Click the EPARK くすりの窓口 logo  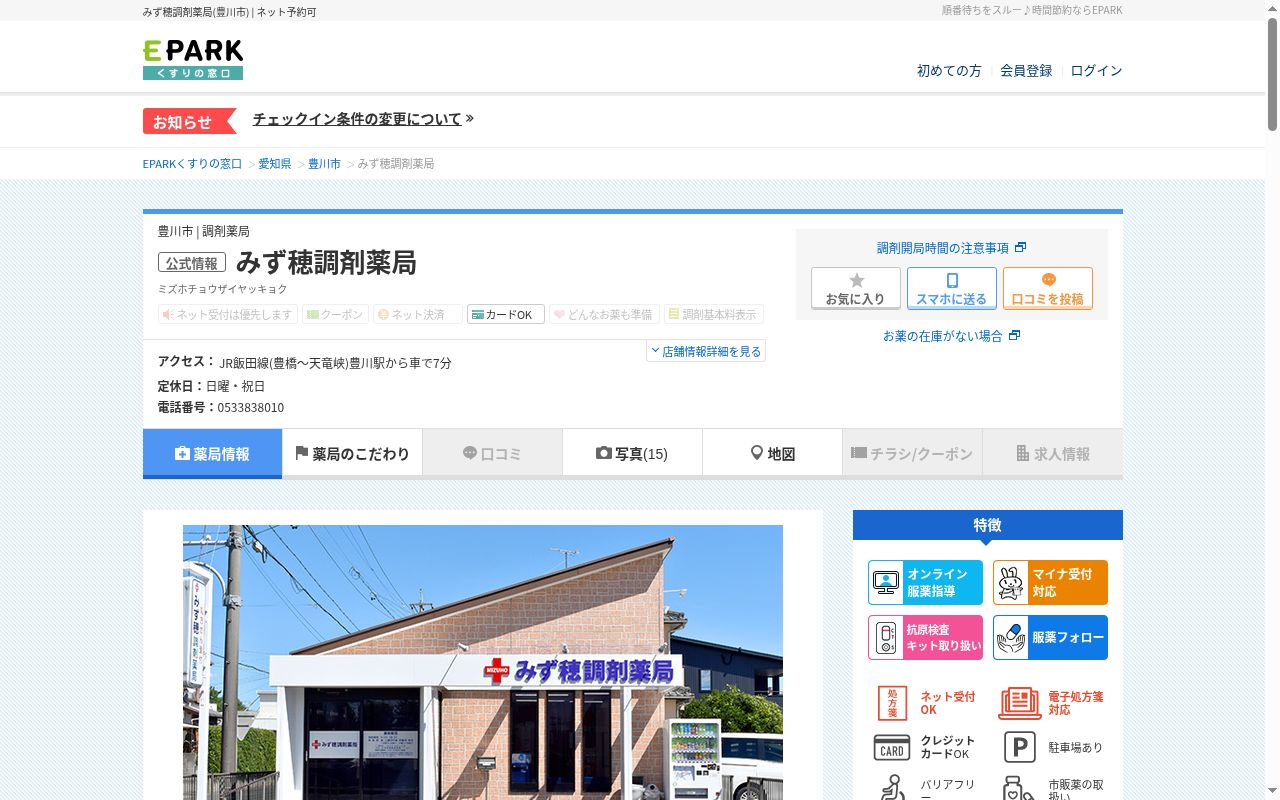[193, 60]
